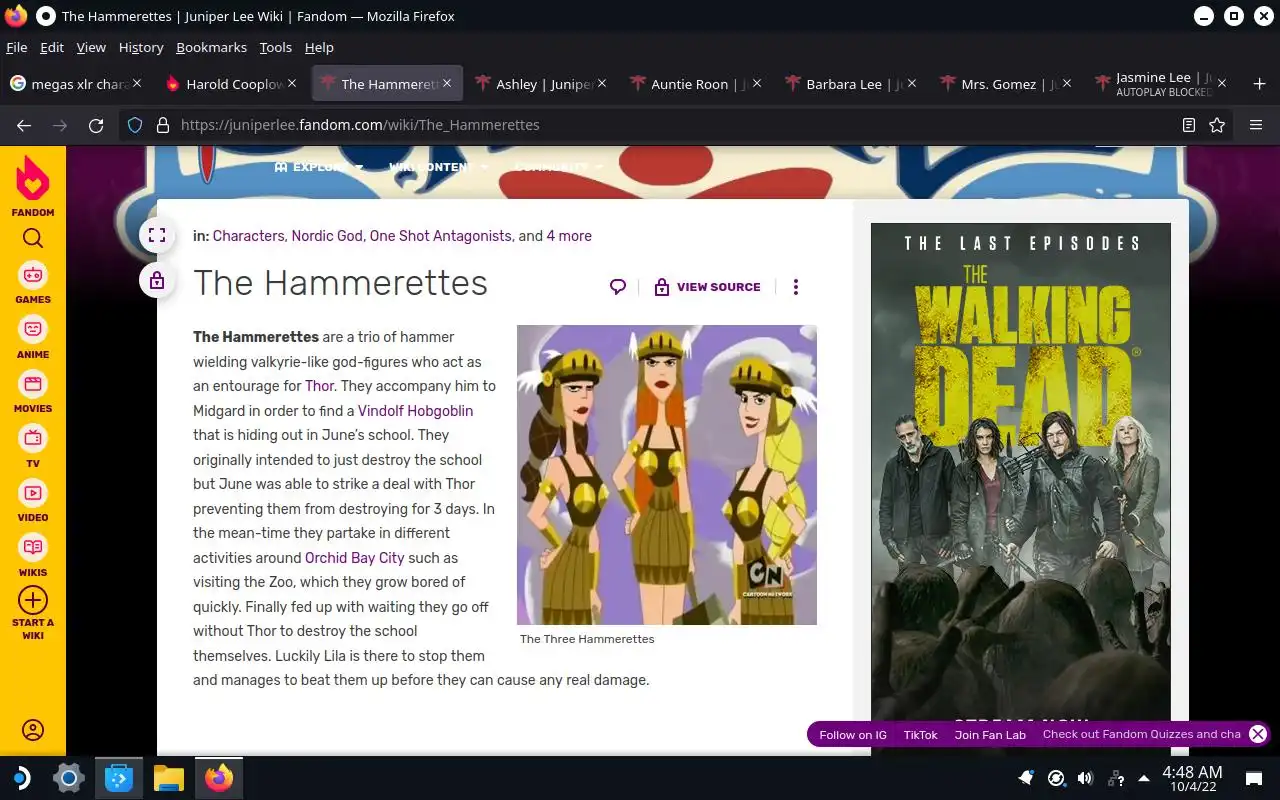Image resolution: width=1280 pixels, height=800 pixels.
Task: Click the Start a Wiki plus icon
Action: coord(33,600)
